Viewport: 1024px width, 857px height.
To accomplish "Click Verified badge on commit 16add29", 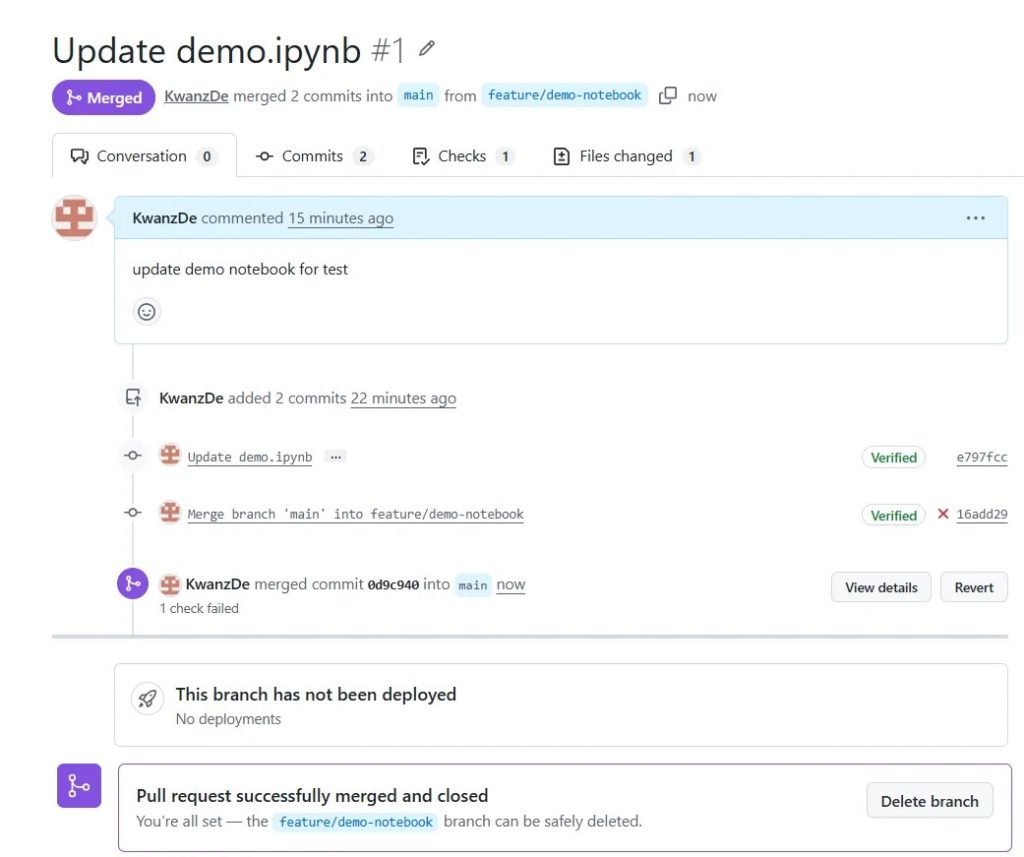I will click(893, 515).
